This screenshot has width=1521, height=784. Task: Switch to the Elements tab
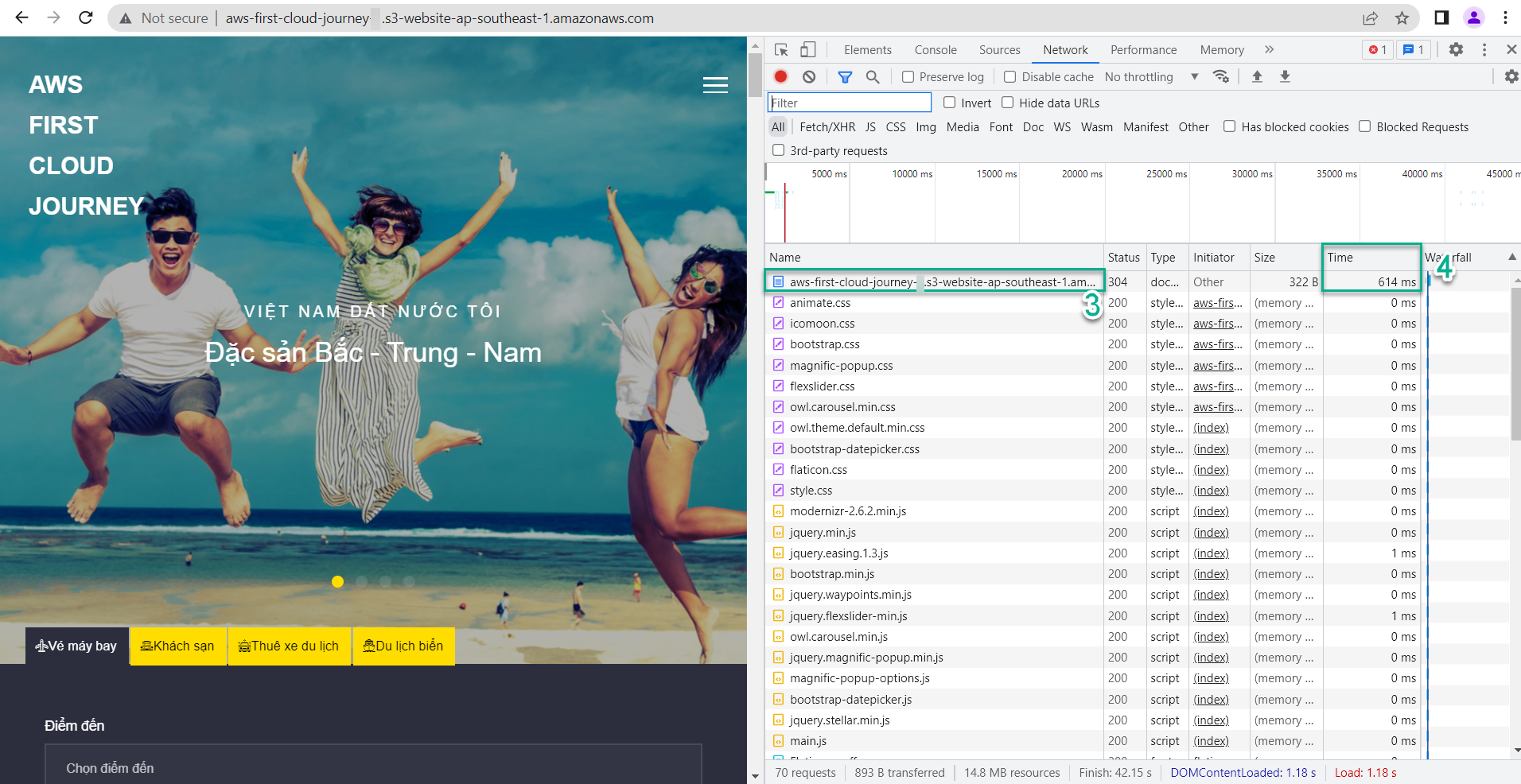(x=867, y=49)
